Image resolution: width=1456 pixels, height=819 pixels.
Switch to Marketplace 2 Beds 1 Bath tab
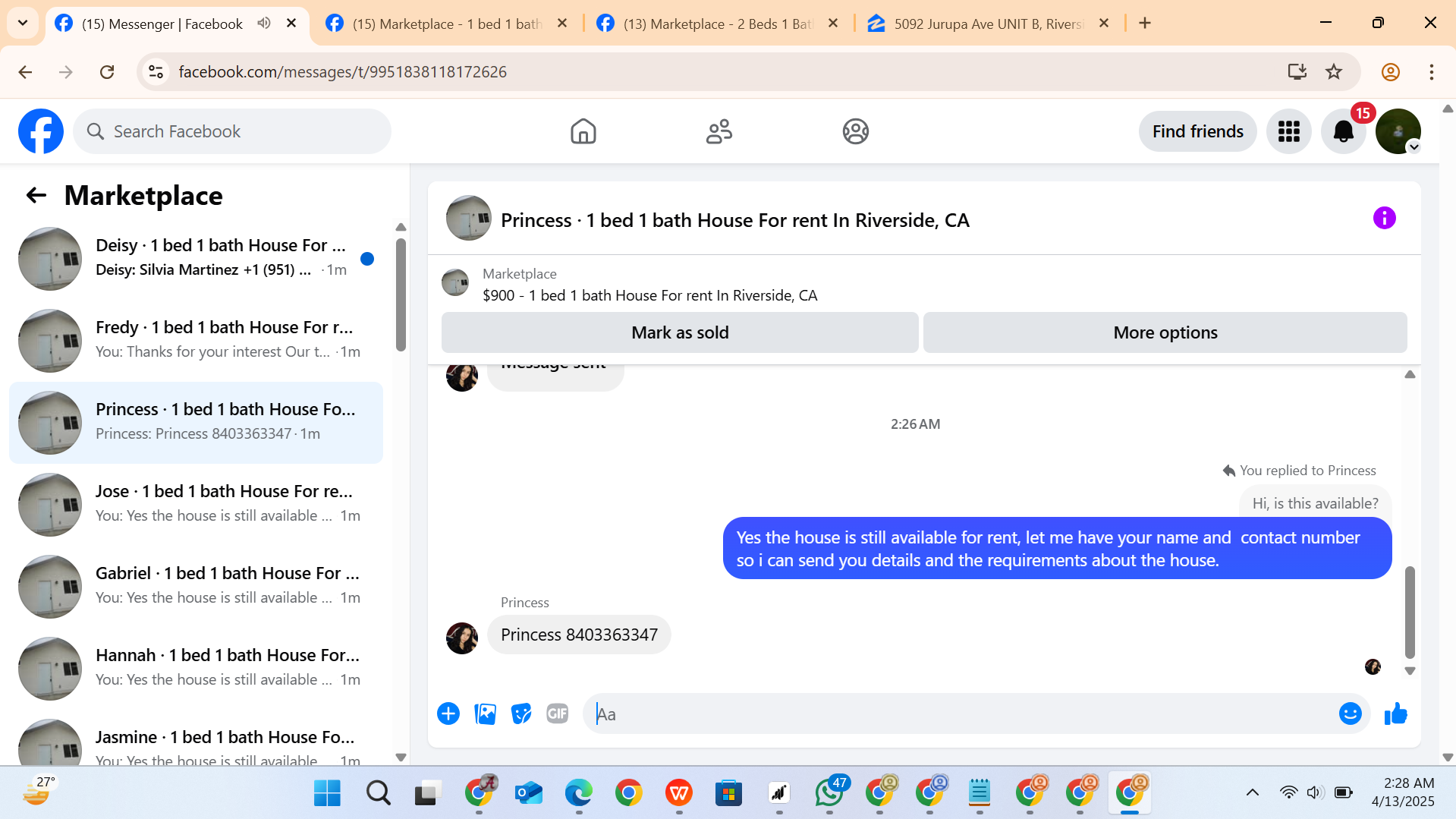(718, 24)
